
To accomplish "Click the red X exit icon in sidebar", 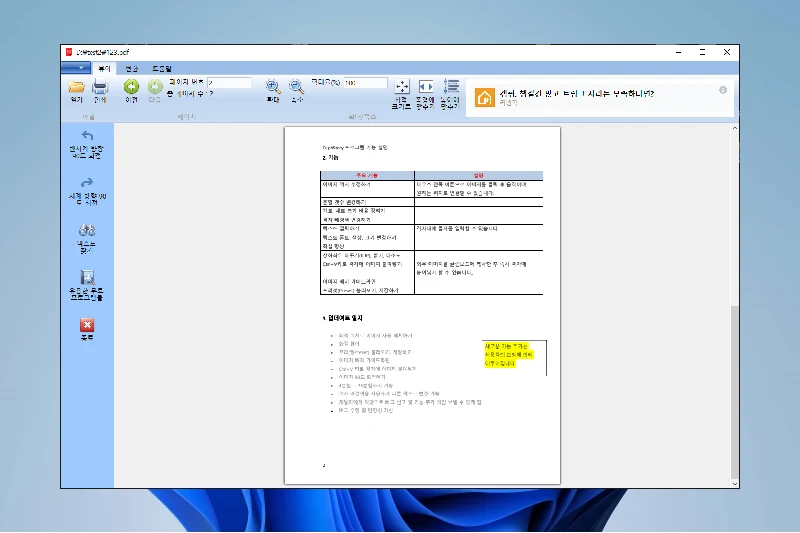I will [87, 329].
